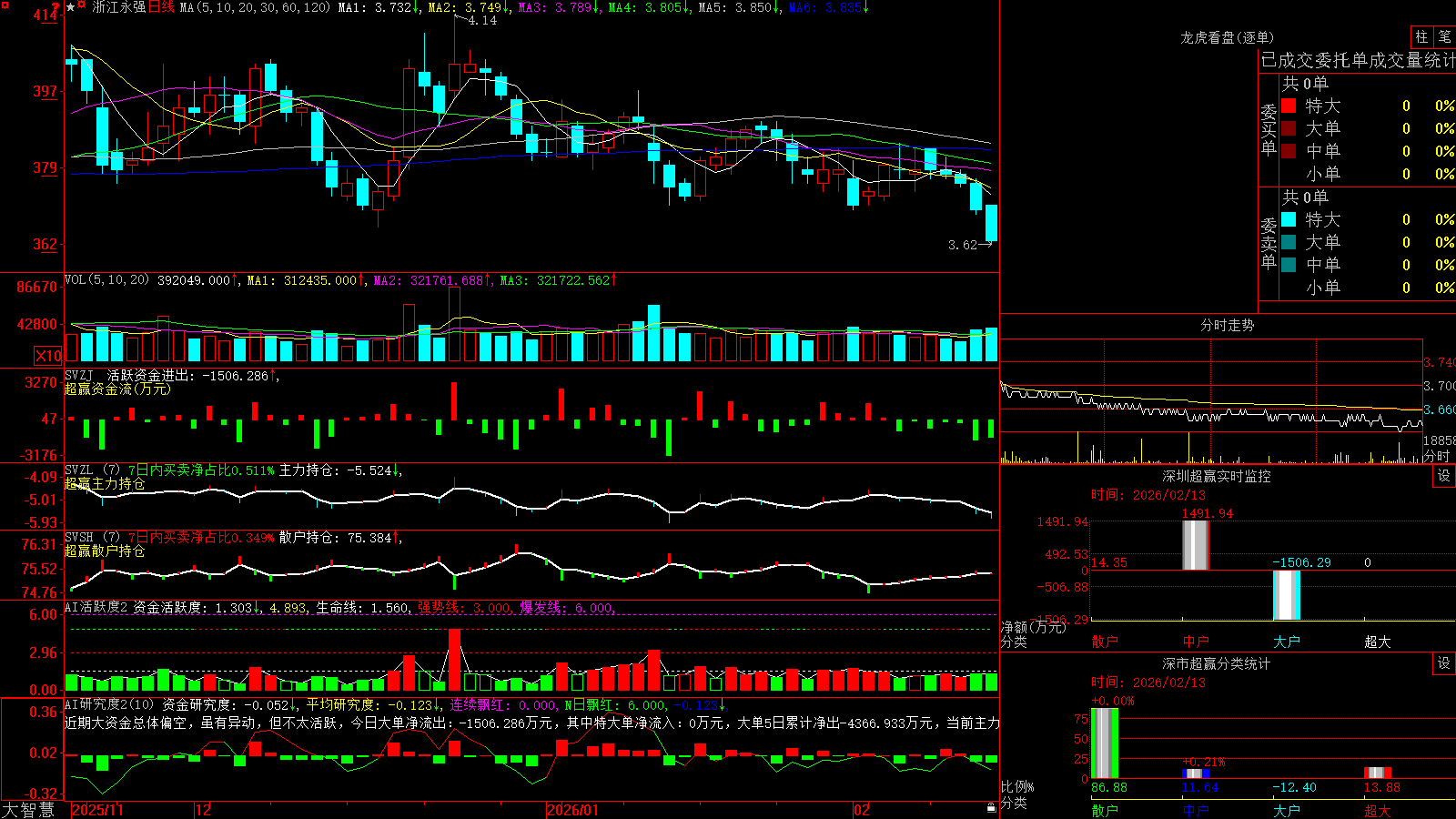Click the teal 中单 sell order swatch
The image size is (1456, 819).
pyautogui.click(x=1289, y=265)
